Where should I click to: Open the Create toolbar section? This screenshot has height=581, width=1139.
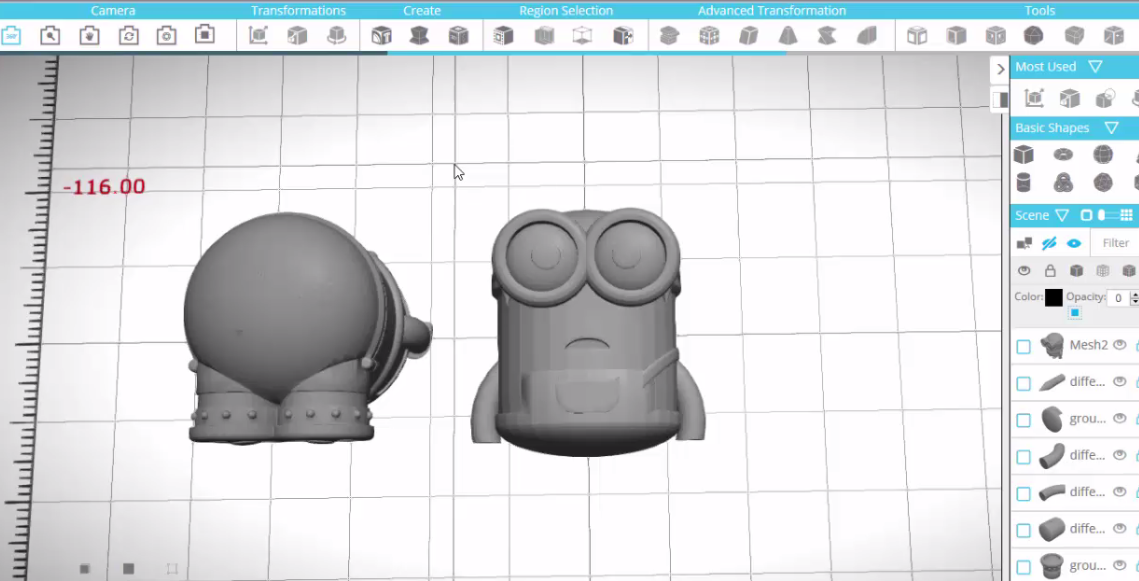[x=422, y=10]
